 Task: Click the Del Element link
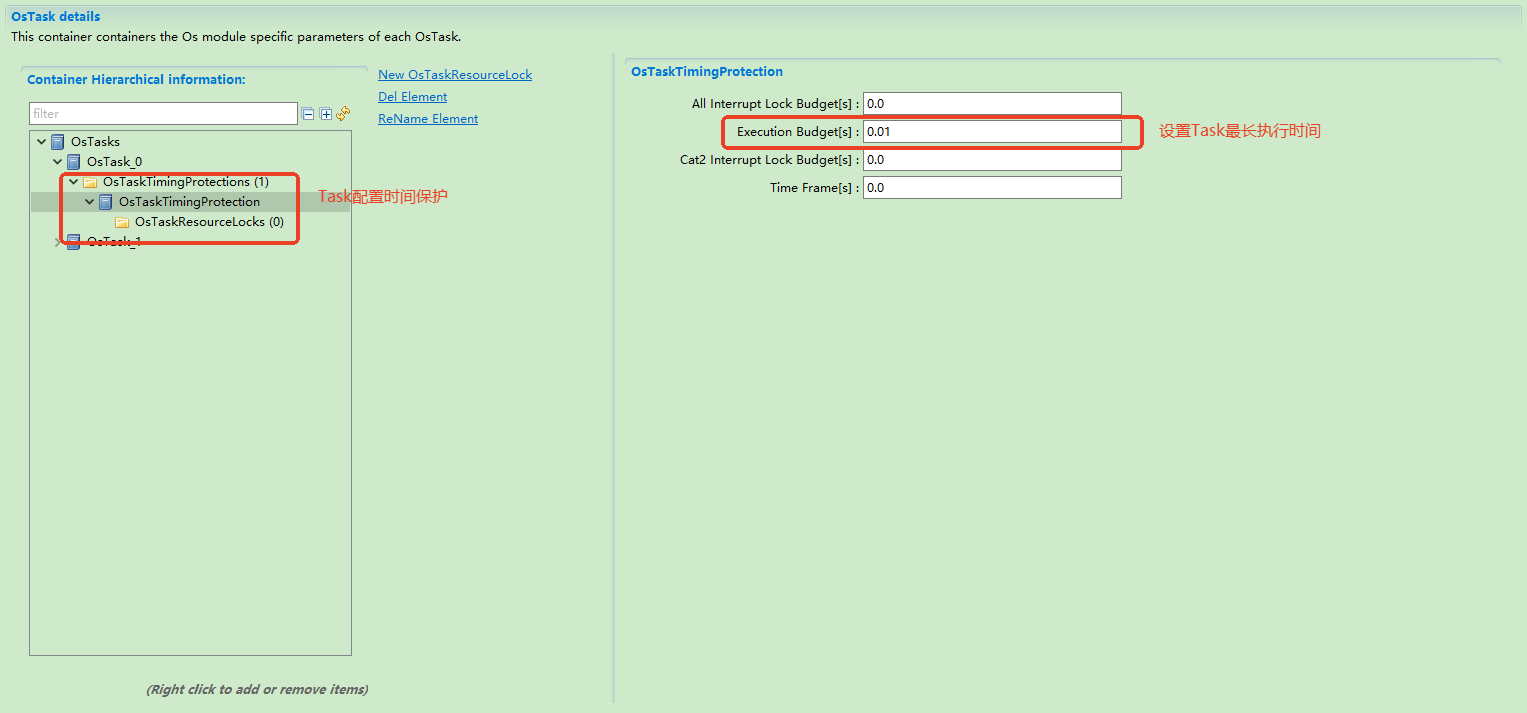[412, 97]
